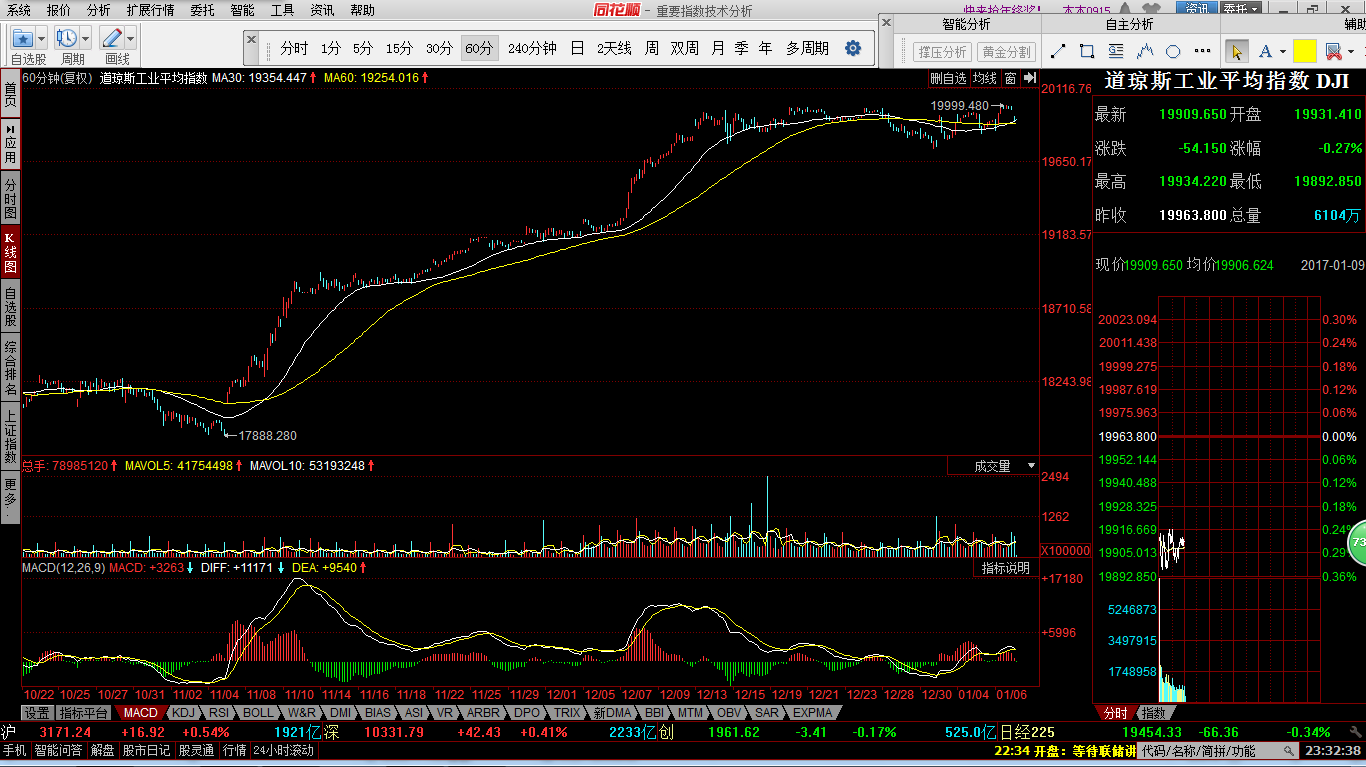Screen dimensions: 1366x767
Task: Open 综合排名 in left sidebar
Action: pos(10,367)
